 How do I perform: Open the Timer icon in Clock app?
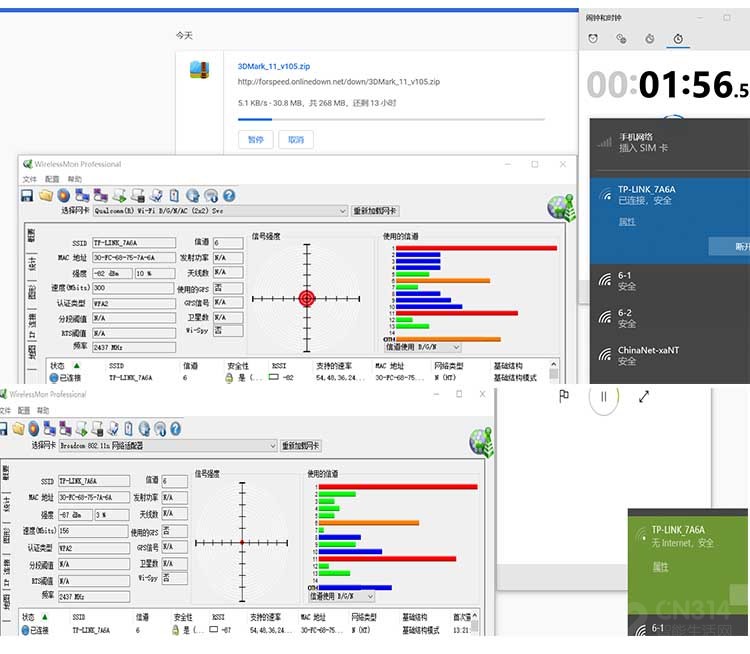pos(650,39)
